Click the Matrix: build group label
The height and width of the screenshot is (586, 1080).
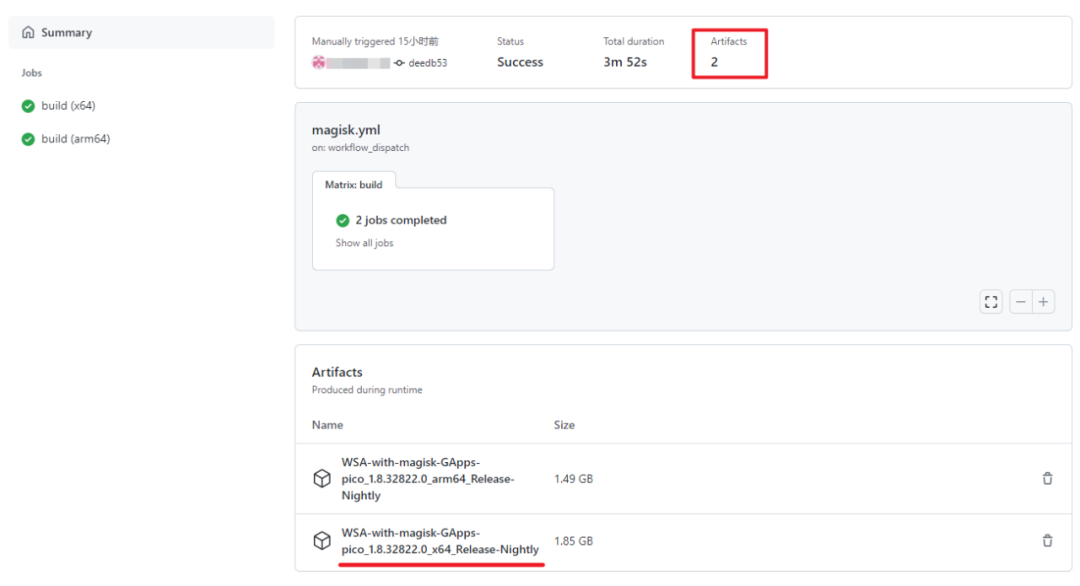tap(354, 184)
